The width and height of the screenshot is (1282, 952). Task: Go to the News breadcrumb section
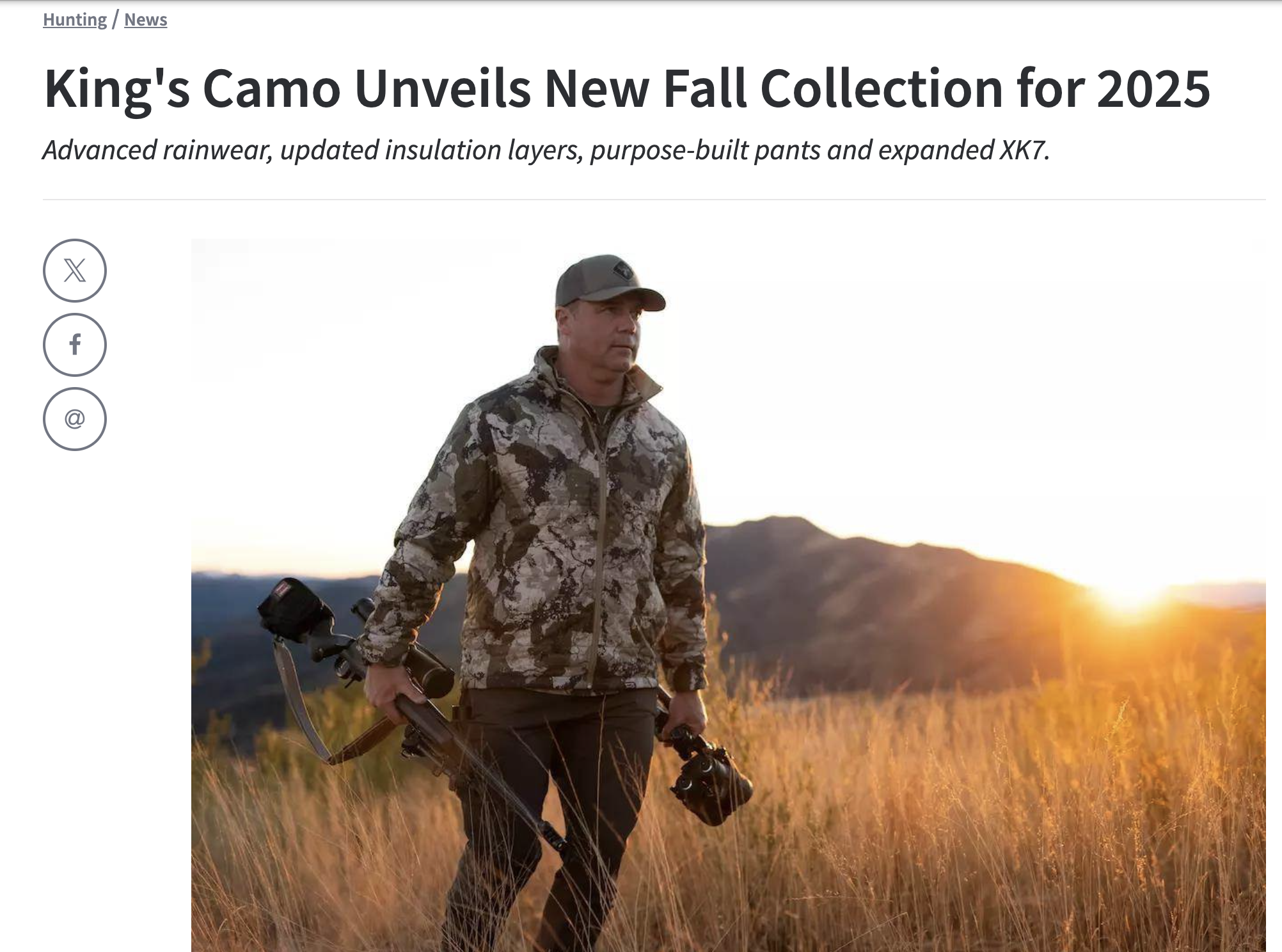click(146, 20)
